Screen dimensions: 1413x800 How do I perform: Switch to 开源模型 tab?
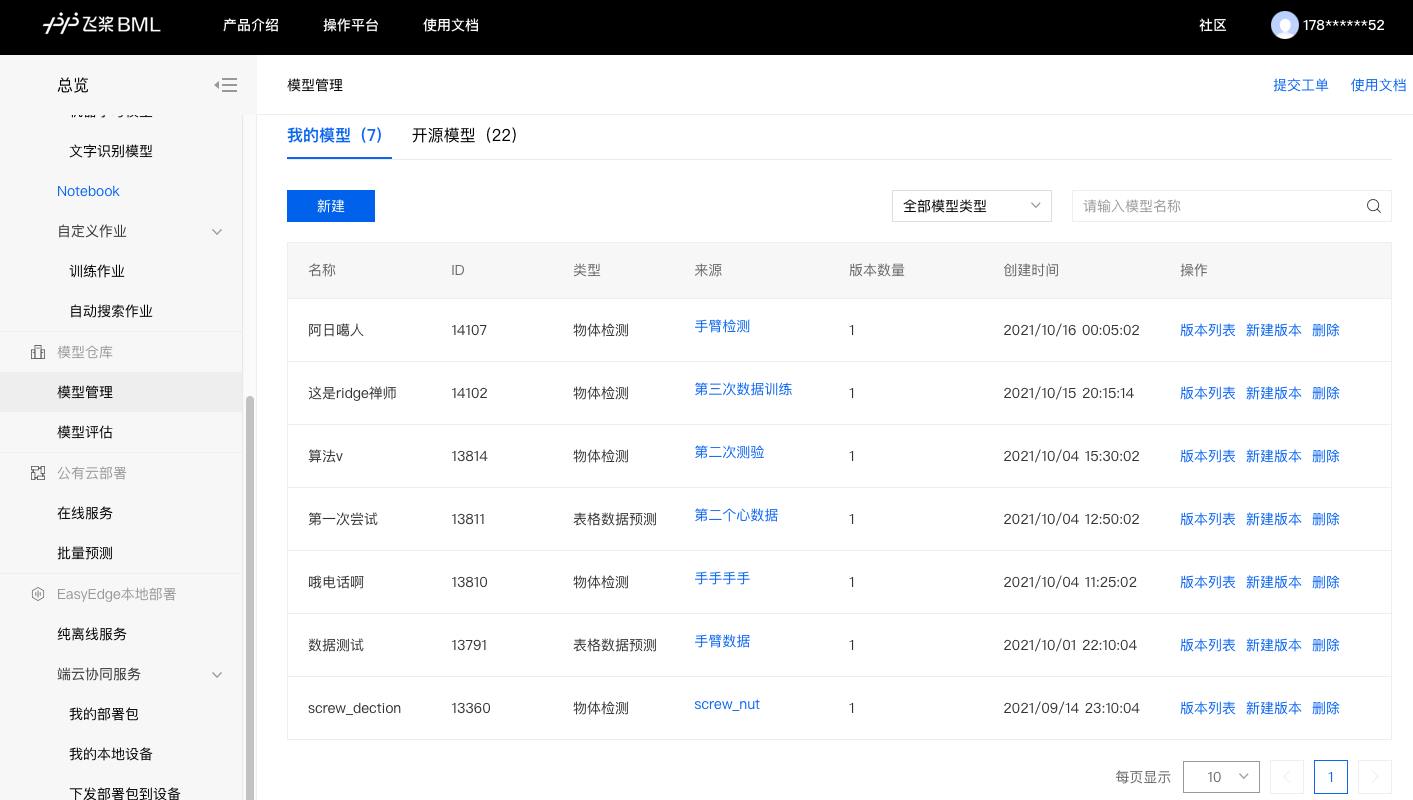coord(465,135)
